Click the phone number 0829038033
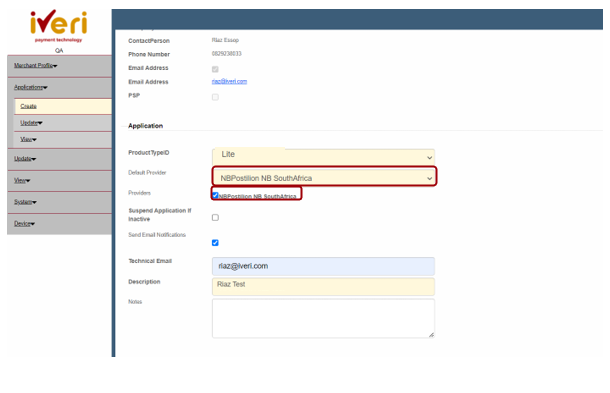This screenshot has width=610, height=393. (226, 54)
